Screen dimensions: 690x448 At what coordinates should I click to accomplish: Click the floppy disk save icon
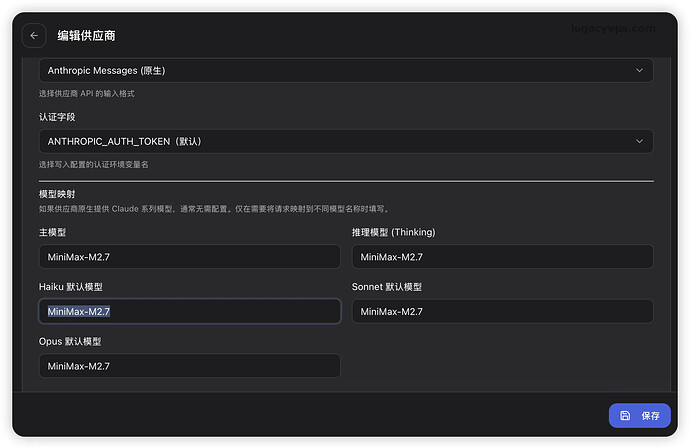(625, 415)
